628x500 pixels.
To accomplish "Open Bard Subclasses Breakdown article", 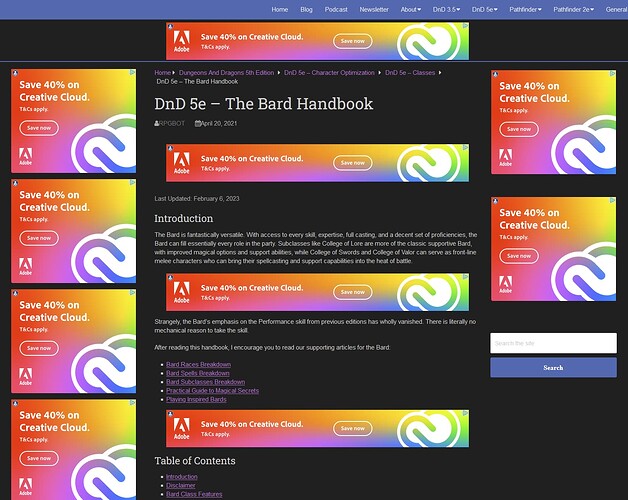I will coord(205,382).
